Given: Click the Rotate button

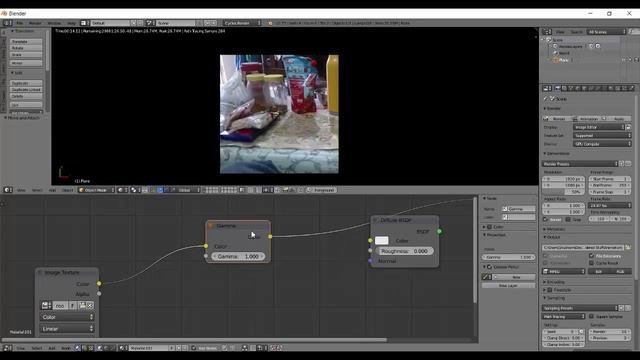Looking at the screenshot, I should (x=26, y=48).
